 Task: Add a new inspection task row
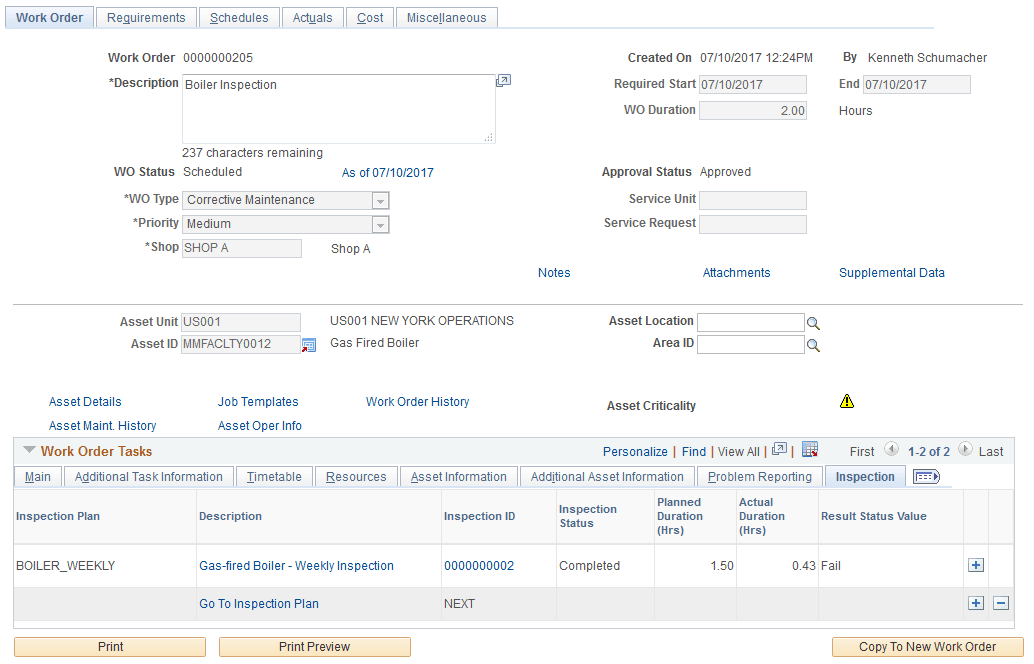pyautogui.click(x=975, y=565)
